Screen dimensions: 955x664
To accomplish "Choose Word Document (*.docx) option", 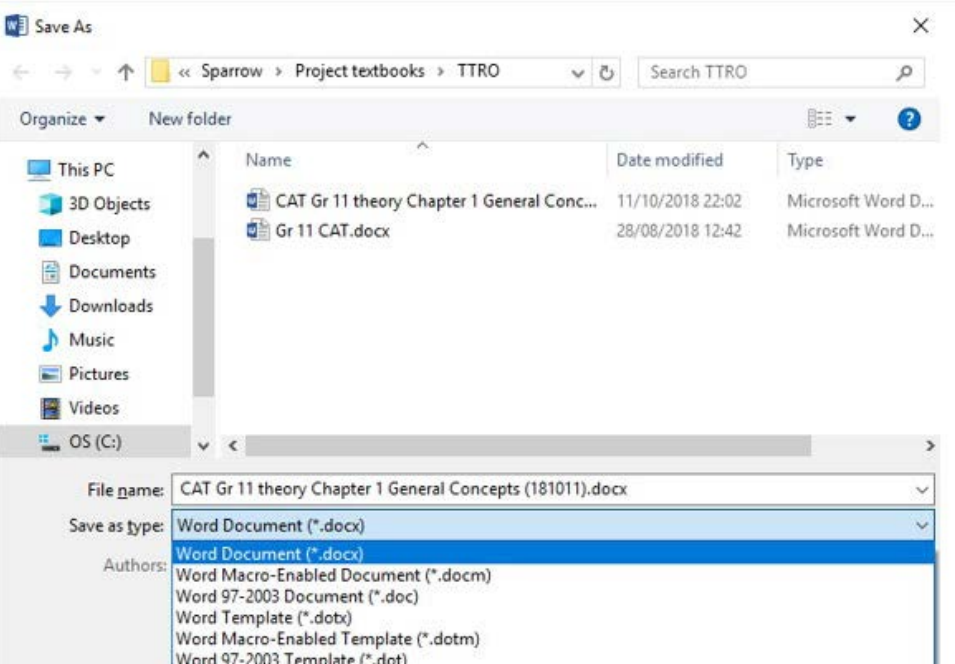I will [553, 554].
